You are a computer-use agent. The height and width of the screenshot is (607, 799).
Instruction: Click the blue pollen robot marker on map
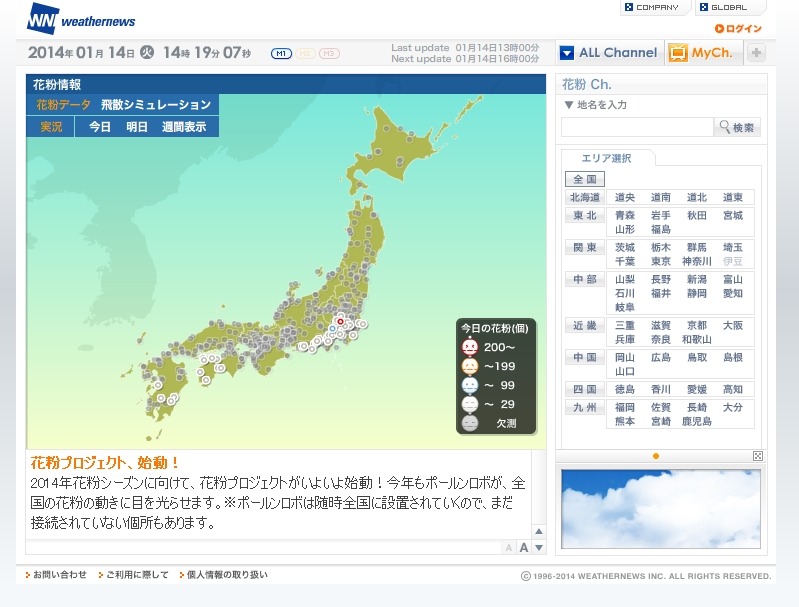[333, 329]
